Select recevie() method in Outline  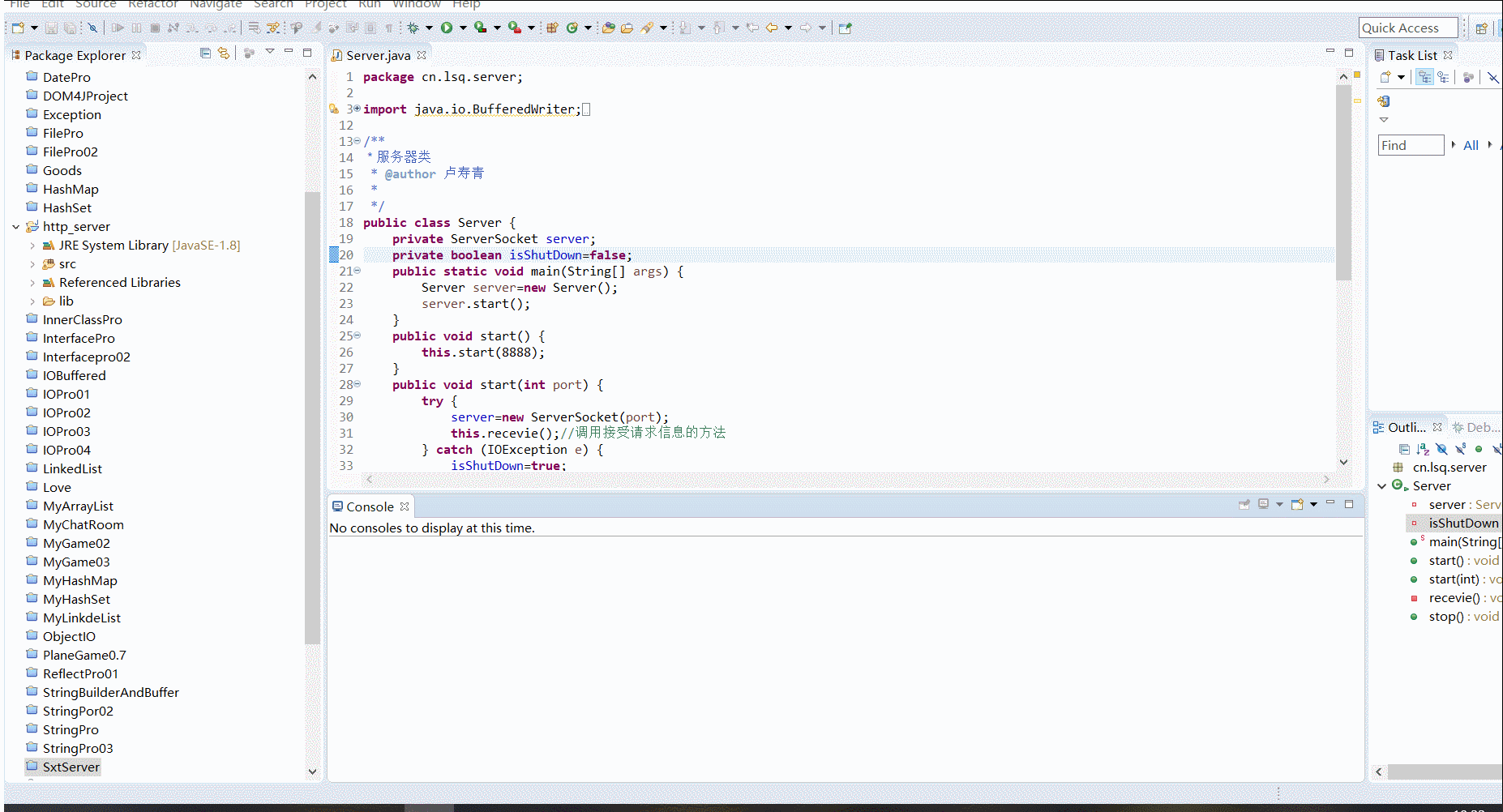point(1454,597)
